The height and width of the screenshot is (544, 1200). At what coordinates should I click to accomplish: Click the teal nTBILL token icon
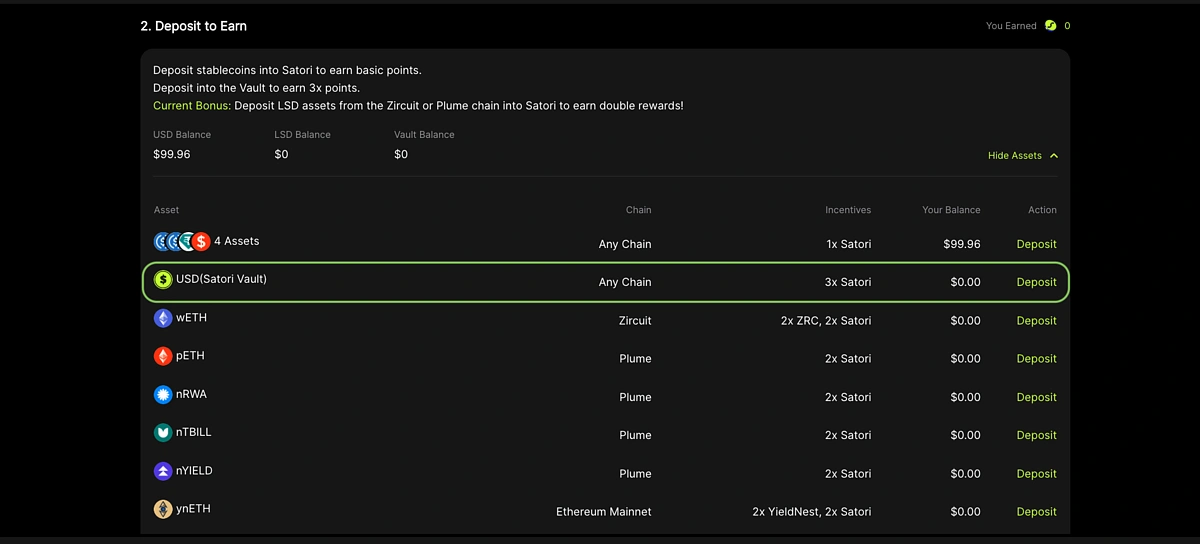click(x=162, y=433)
